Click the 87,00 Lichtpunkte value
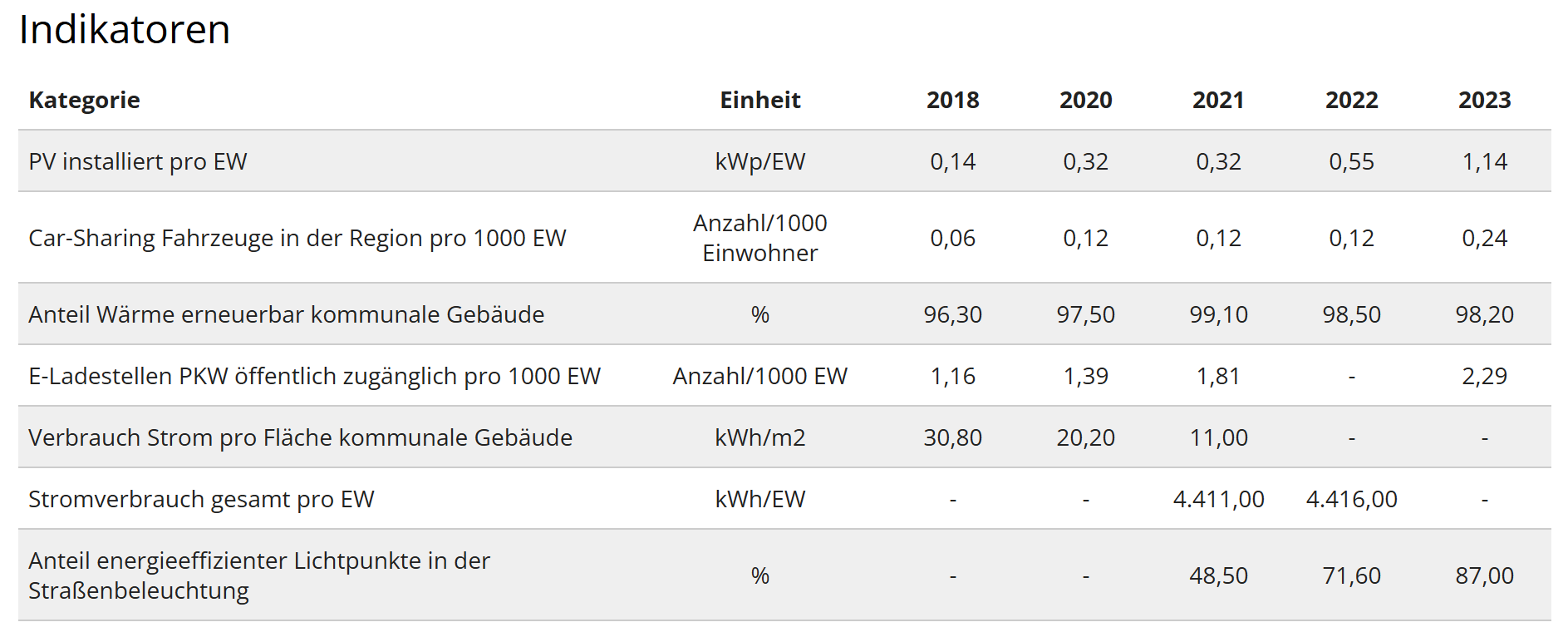Viewport: 1568px width, 637px height. pyautogui.click(x=1484, y=575)
